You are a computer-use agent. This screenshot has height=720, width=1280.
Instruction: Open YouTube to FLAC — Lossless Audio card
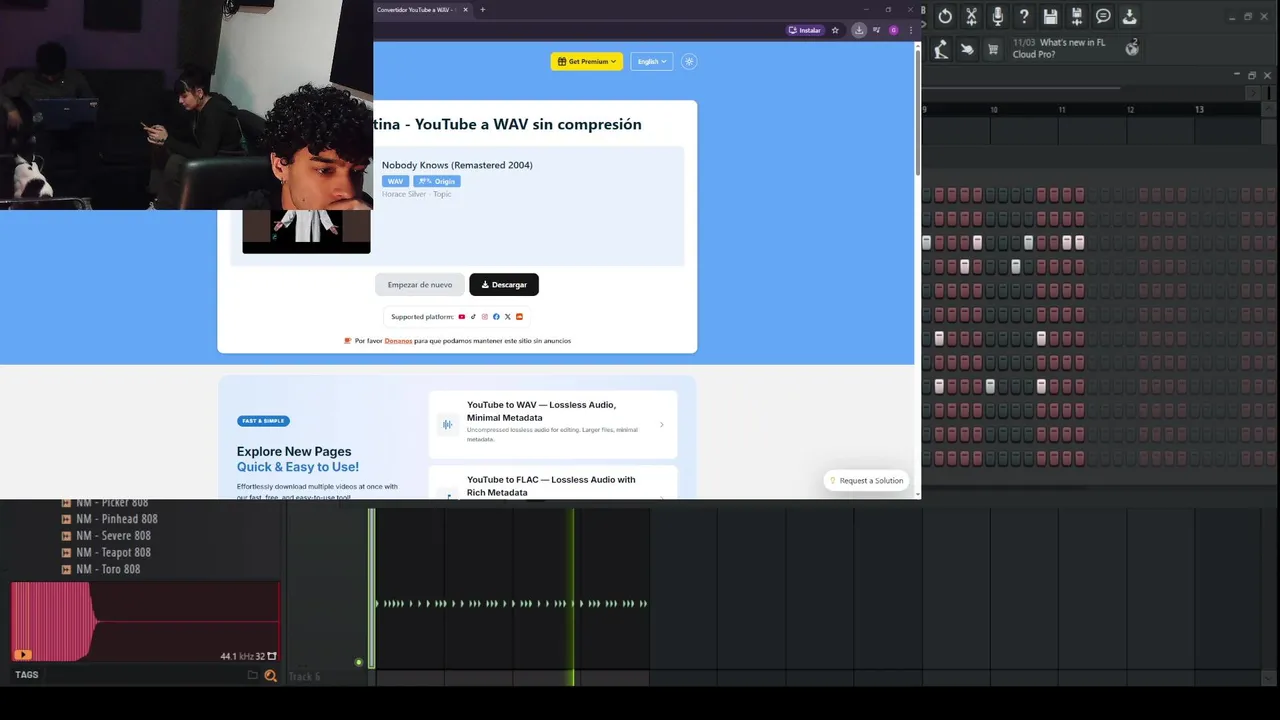coord(553,482)
